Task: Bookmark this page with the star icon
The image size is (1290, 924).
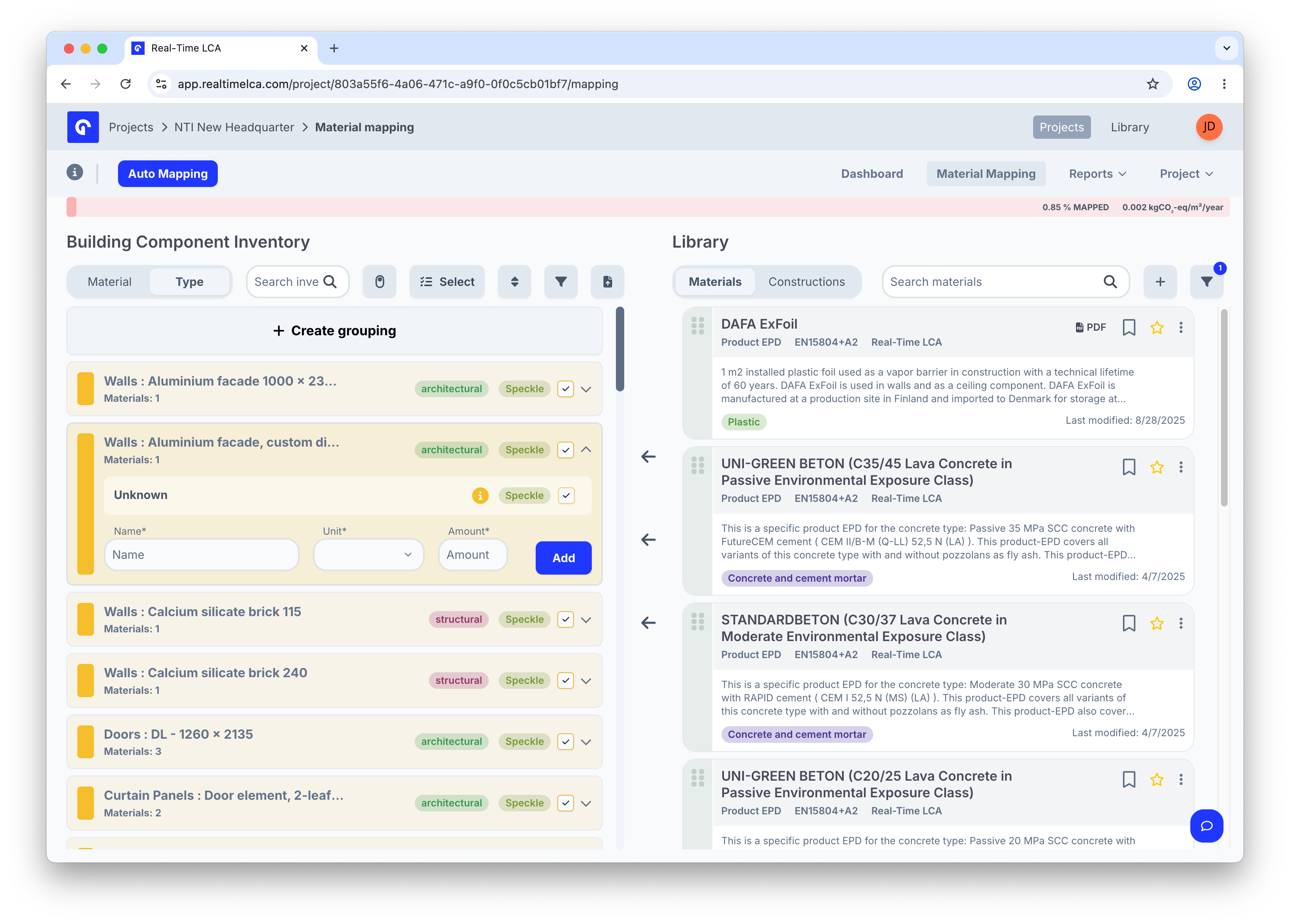Action: click(x=1152, y=84)
